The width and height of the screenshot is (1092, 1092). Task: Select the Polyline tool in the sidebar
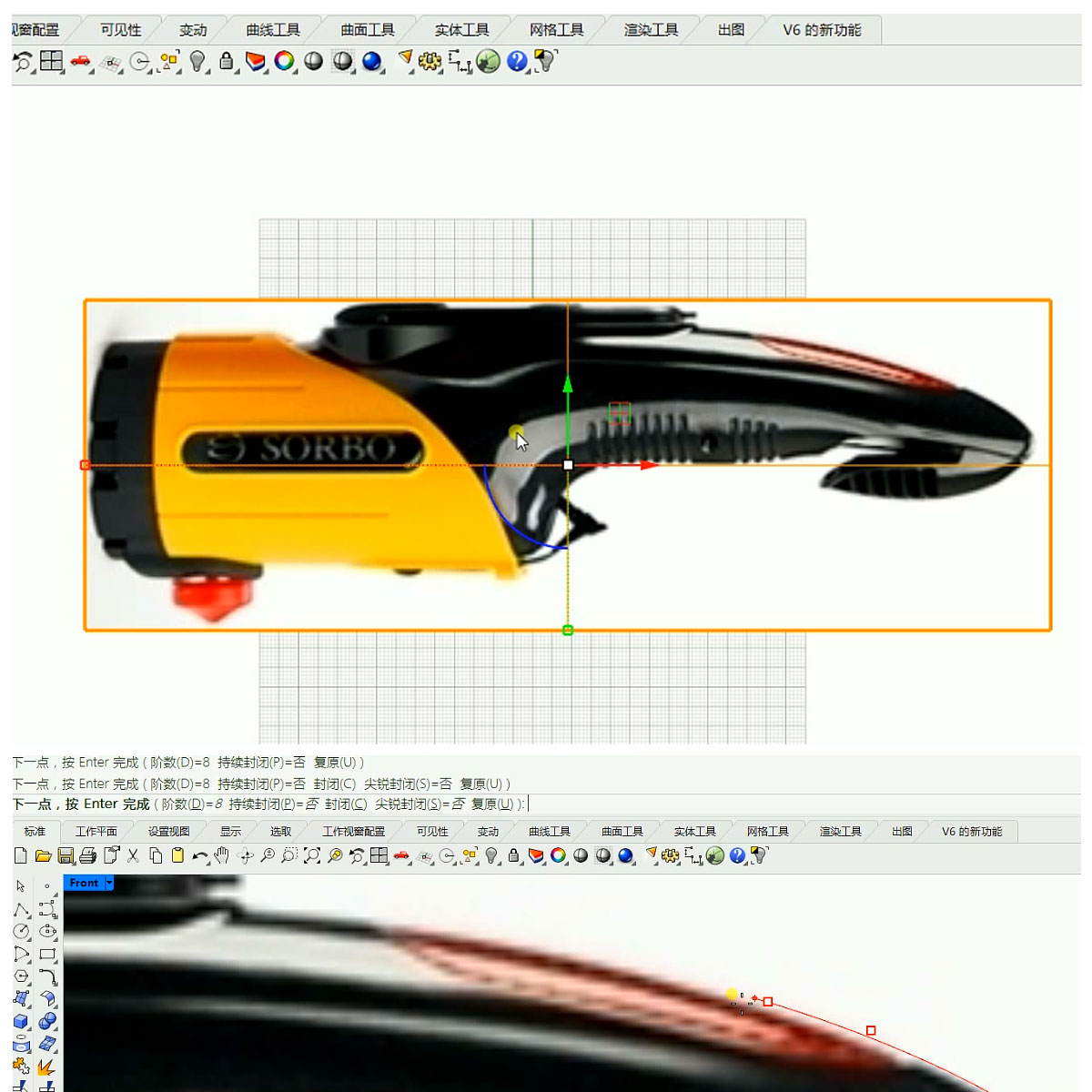coord(21,909)
